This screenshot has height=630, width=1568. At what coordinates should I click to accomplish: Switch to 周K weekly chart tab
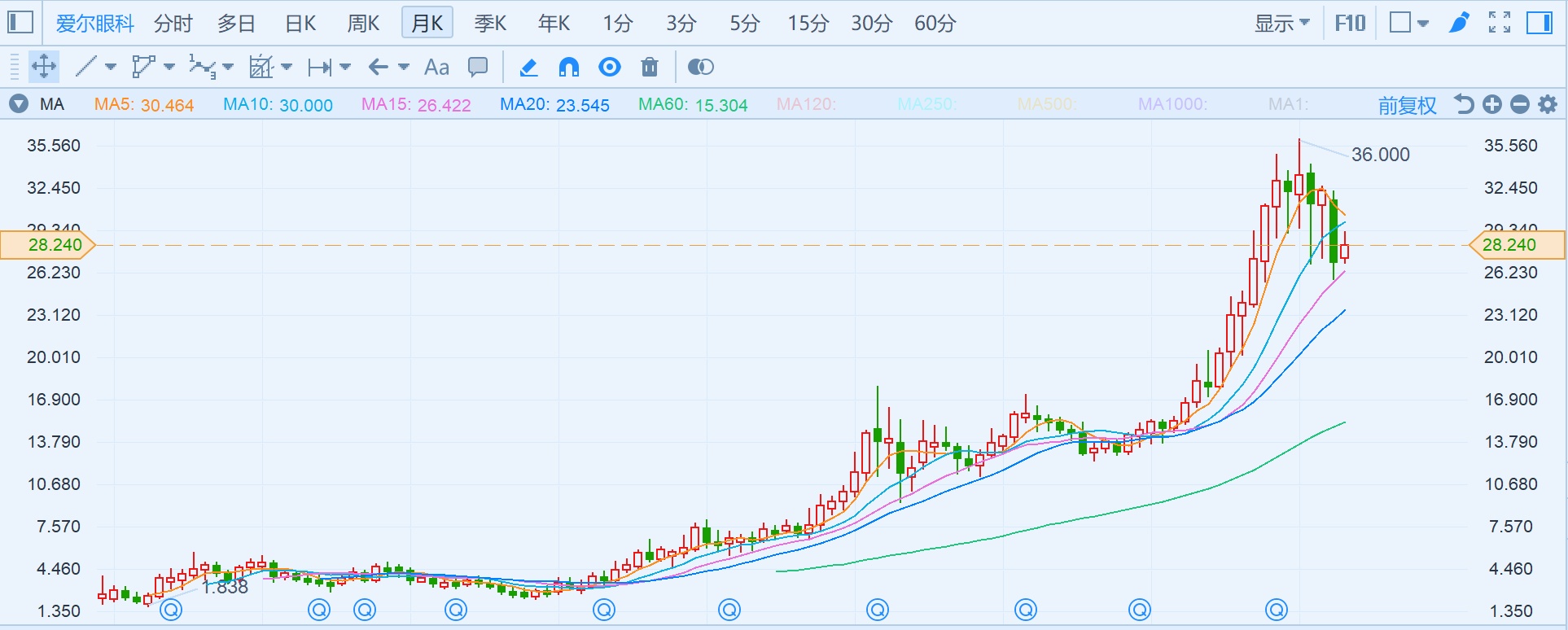(363, 24)
